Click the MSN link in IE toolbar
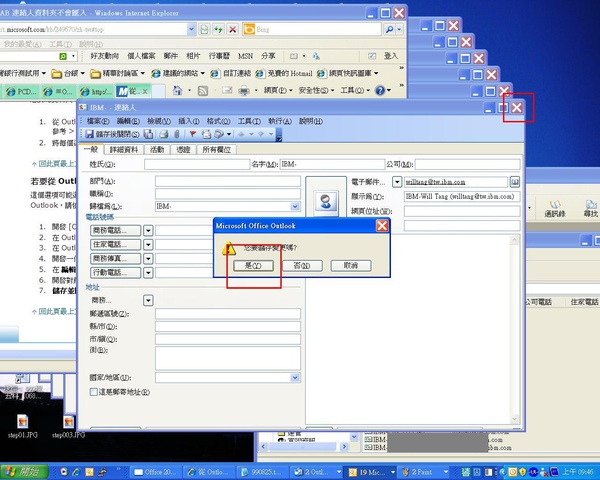This screenshot has height=480, width=600. tap(245, 56)
